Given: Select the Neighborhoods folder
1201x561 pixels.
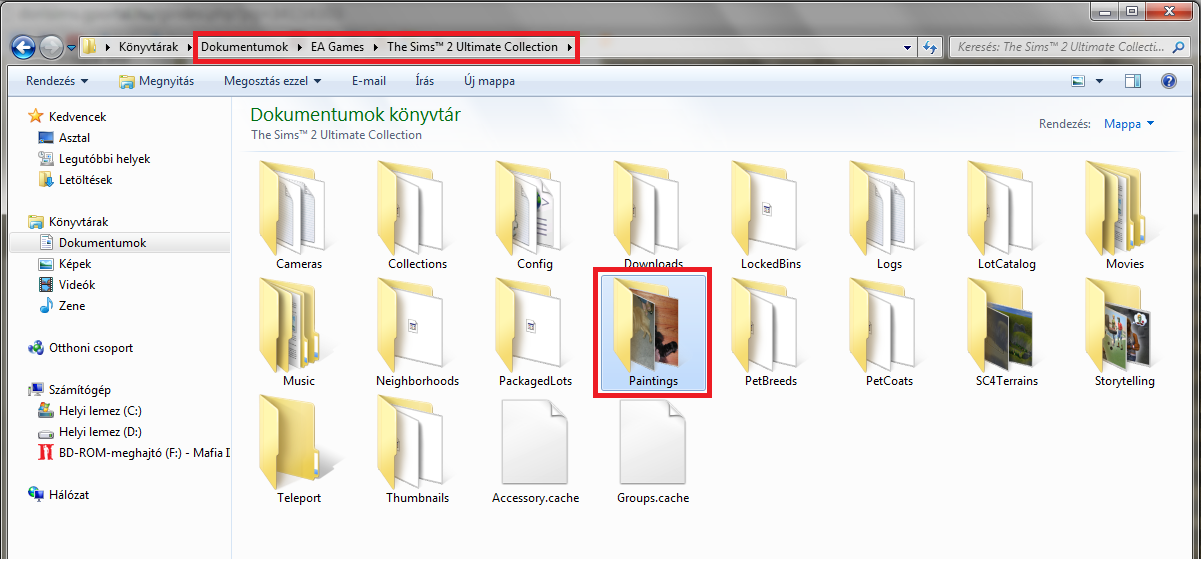Looking at the screenshot, I should [x=417, y=333].
